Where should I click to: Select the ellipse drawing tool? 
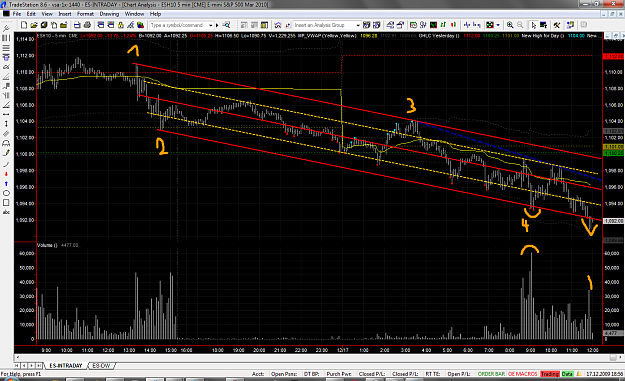coord(6,193)
